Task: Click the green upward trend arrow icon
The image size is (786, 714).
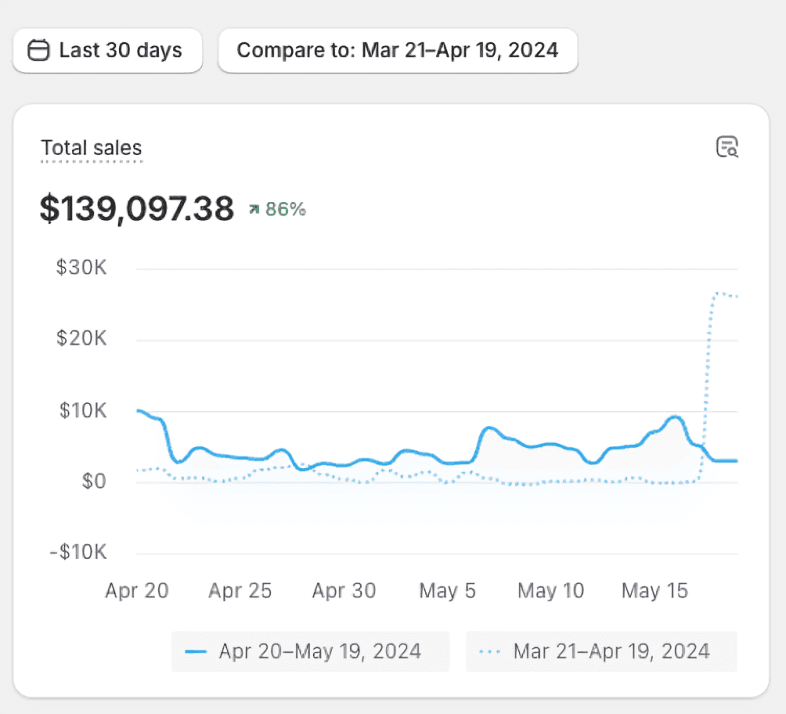Action: coord(254,209)
